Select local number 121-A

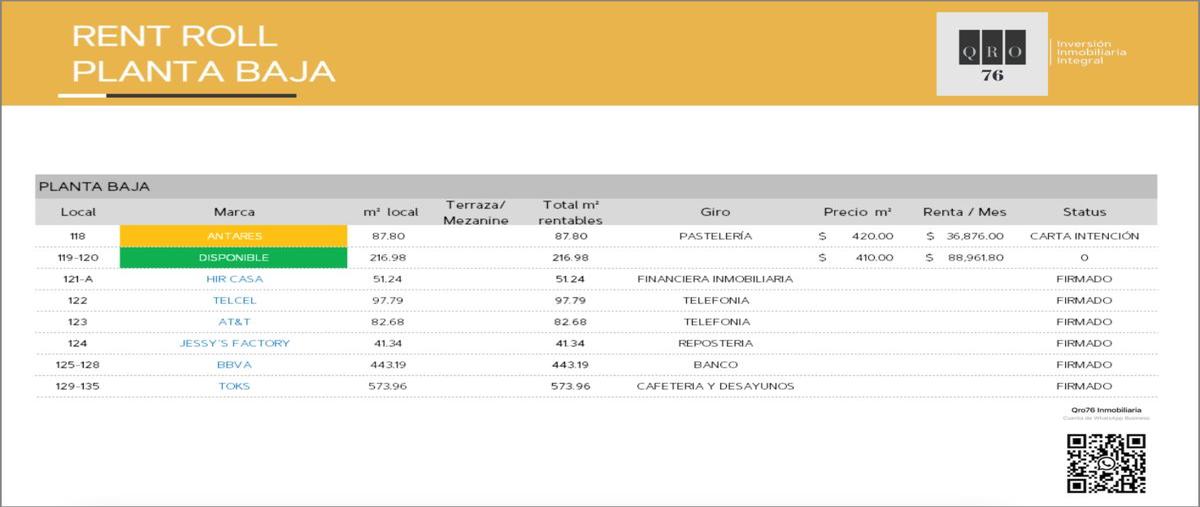[x=78, y=279]
